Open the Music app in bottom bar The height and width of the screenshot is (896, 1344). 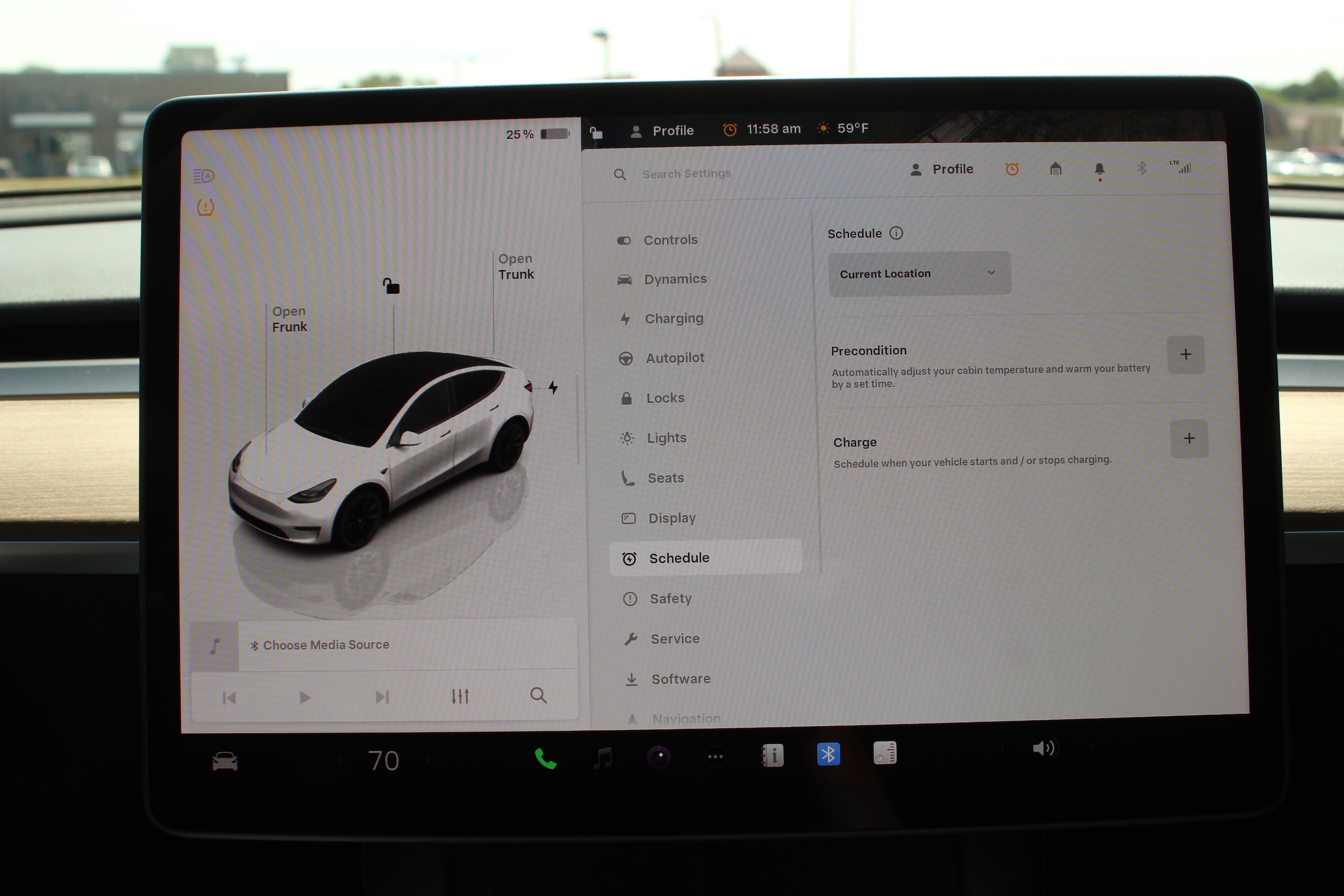click(603, 758)
